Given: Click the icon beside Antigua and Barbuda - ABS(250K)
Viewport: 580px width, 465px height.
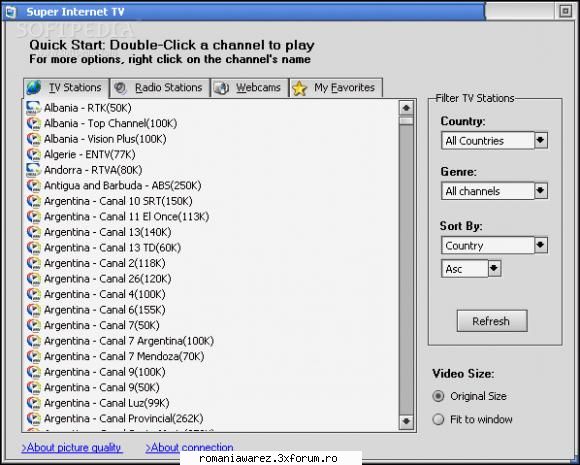Looking at the screenshot, I should click(x=33, y=186).
